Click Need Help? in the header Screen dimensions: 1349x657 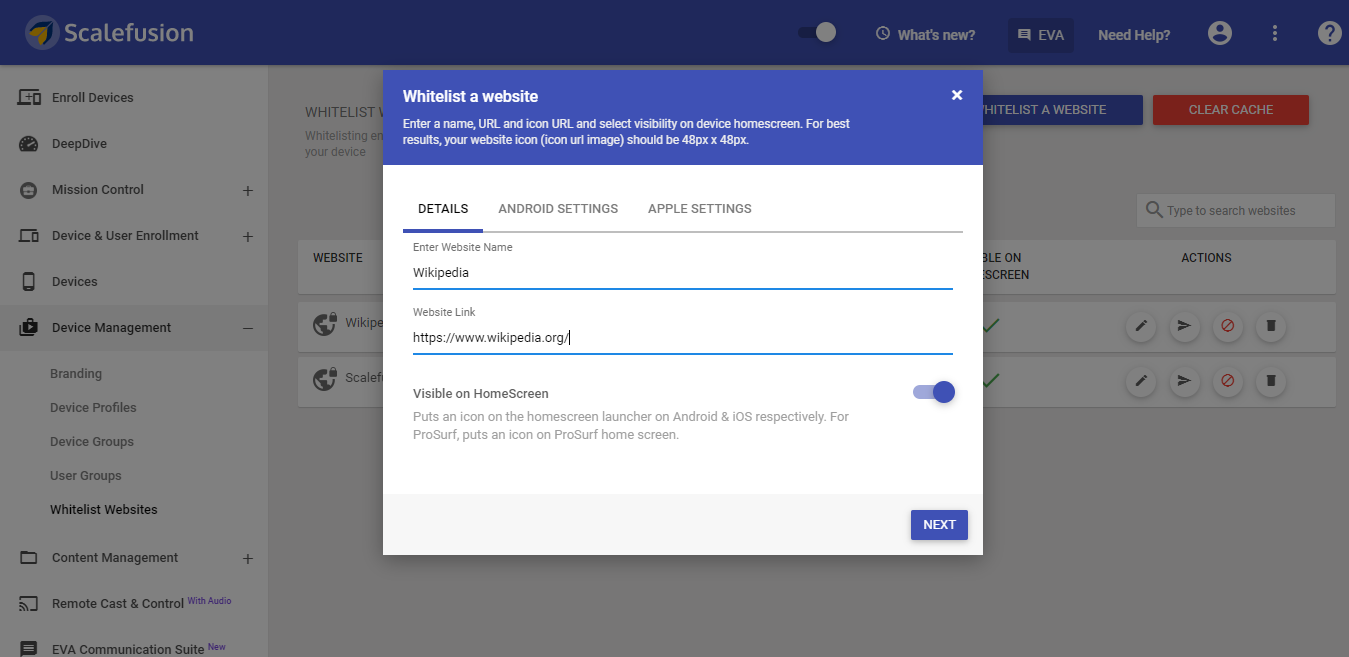coord(1134,35)
